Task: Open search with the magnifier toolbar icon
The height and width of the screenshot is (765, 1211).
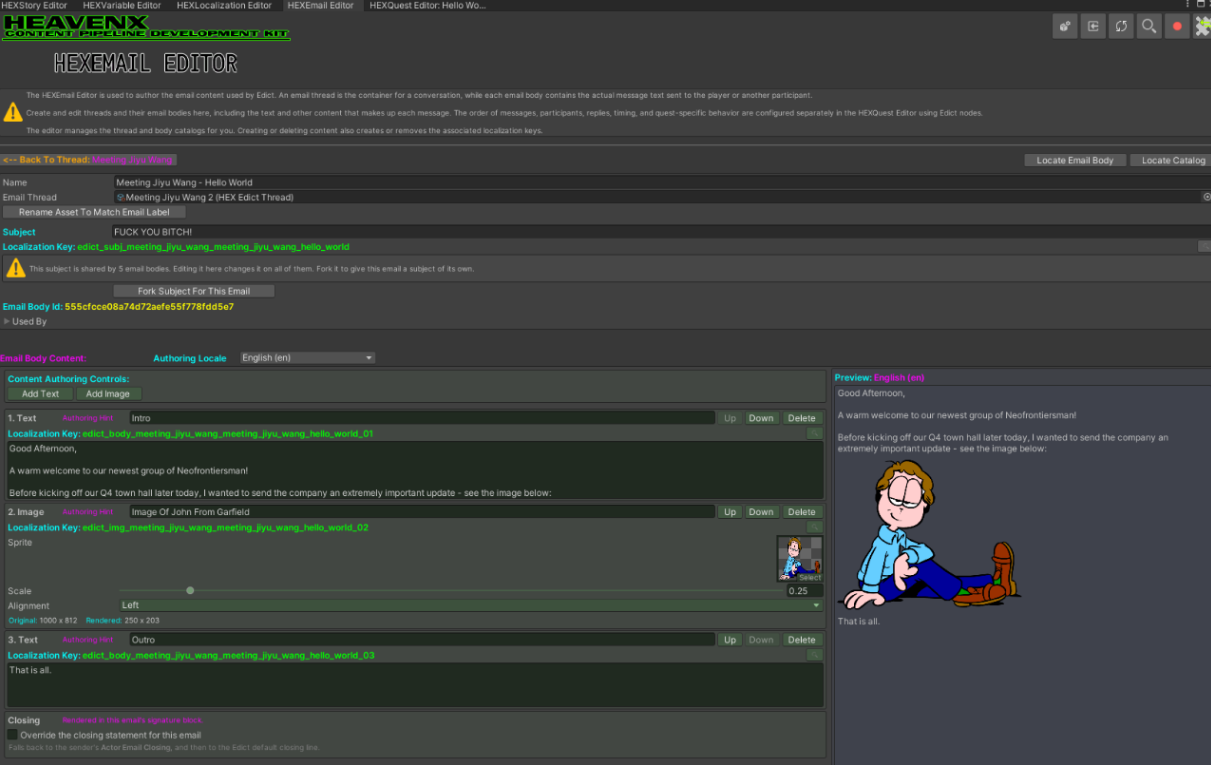Action: (1149, 27)
